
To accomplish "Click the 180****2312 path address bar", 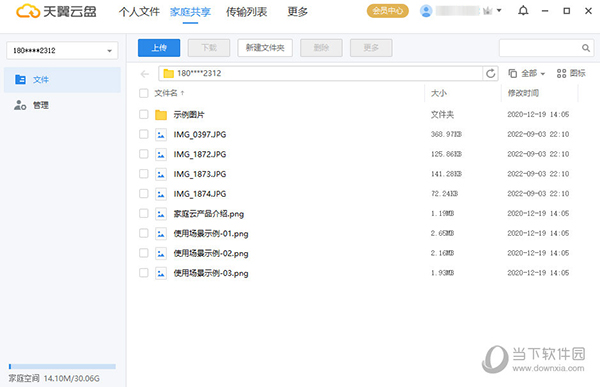I will point(321,73).
